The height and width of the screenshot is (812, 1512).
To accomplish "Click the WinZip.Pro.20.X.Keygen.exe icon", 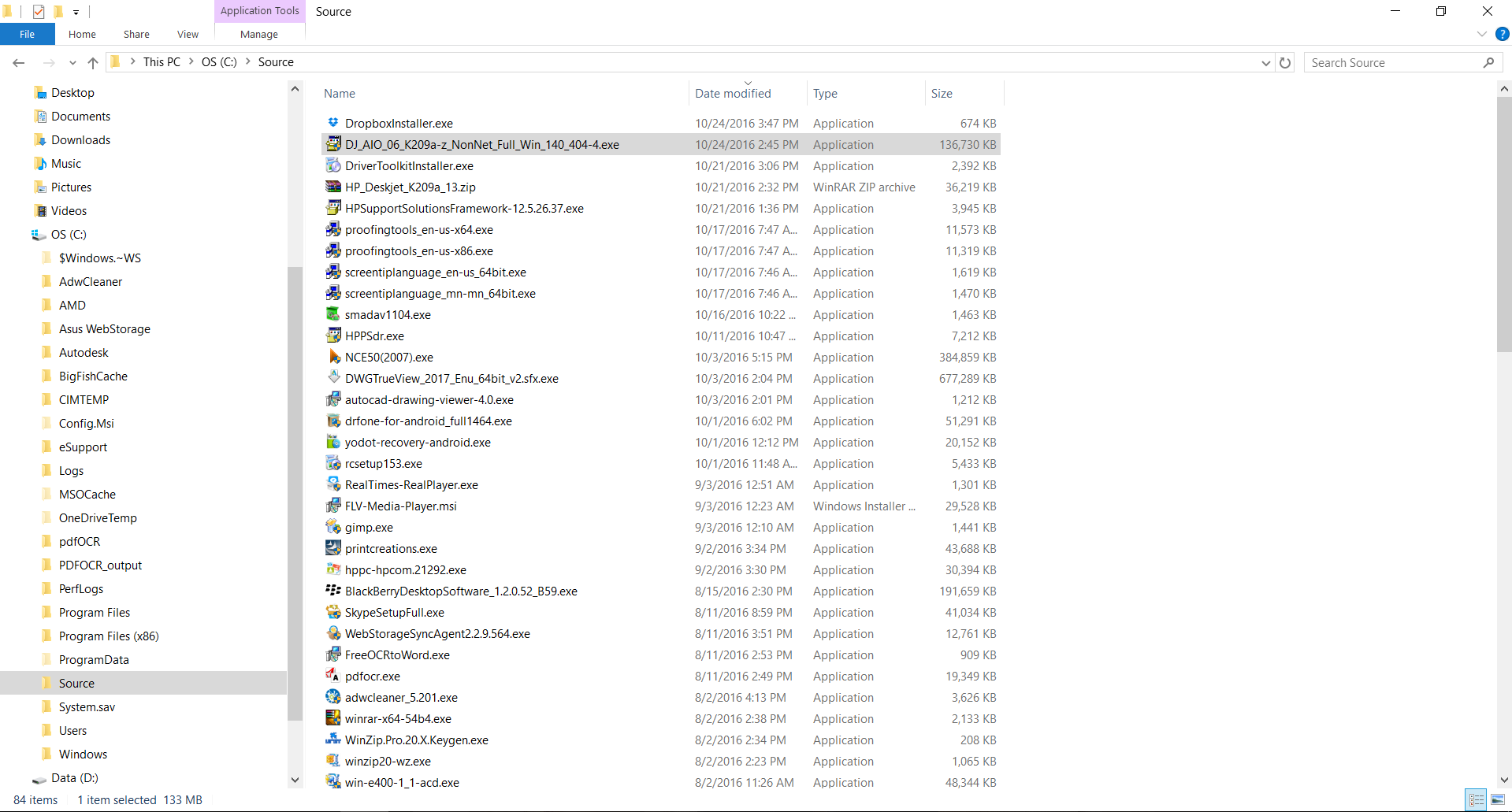I will point(333,740).
